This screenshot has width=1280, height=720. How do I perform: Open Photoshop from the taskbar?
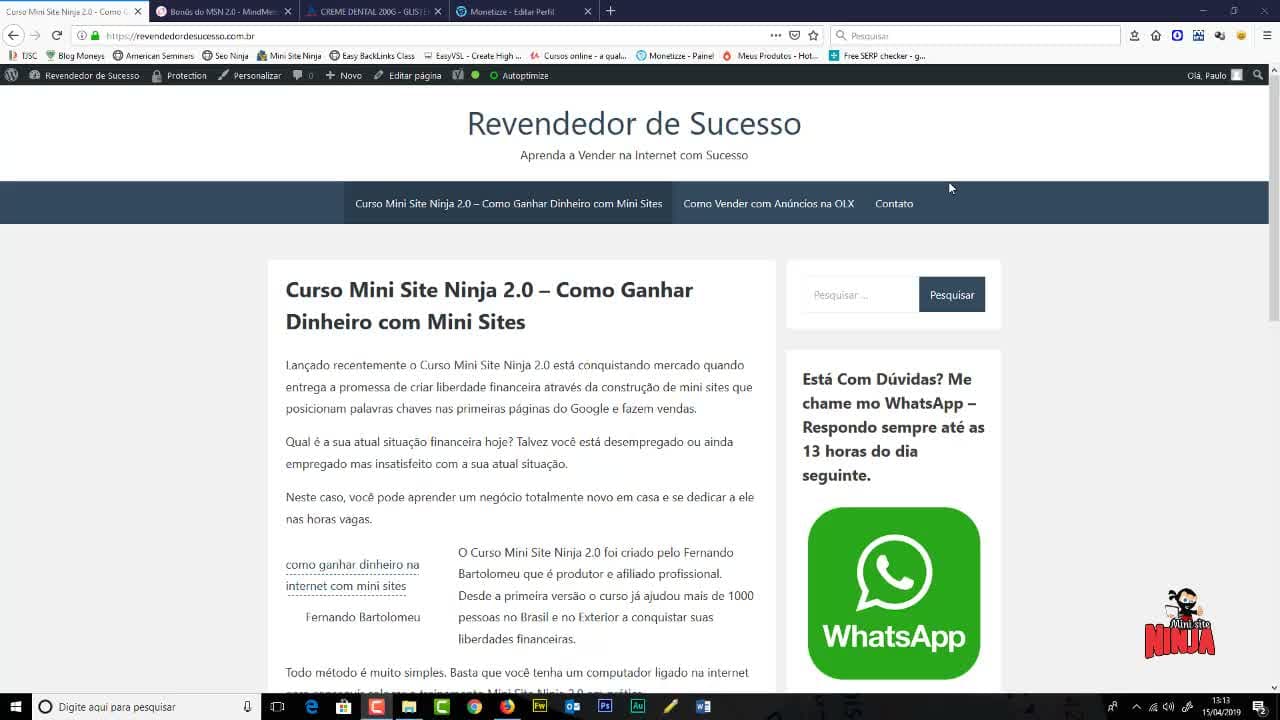605,706
